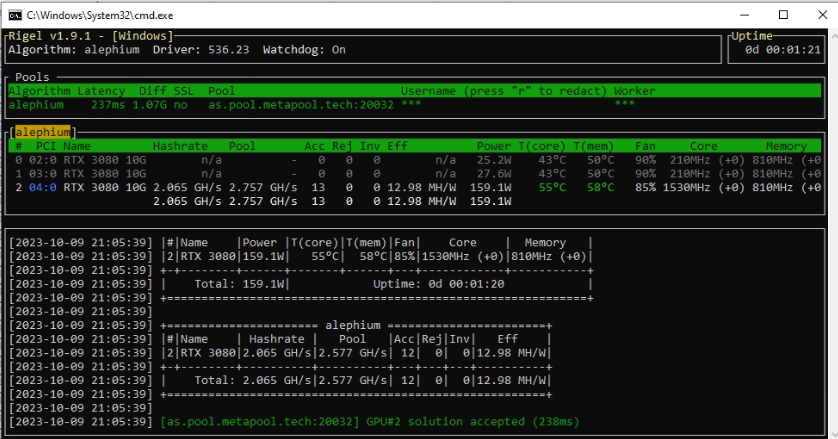Click GPU 0 row PCI '02:0'
838x439 pixels.
pyautogui.click(x=43, y=160)
